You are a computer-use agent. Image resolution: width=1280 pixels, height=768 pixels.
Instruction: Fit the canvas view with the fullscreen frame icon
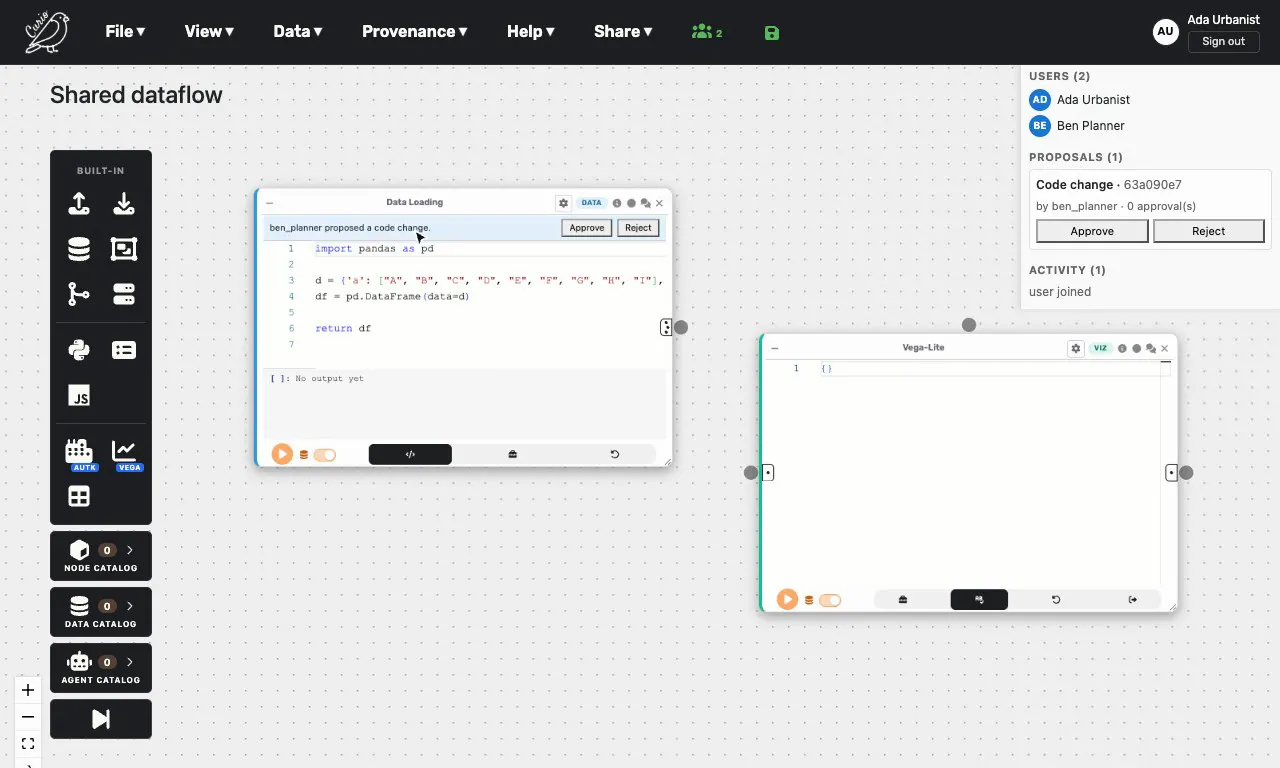point(28,744)
